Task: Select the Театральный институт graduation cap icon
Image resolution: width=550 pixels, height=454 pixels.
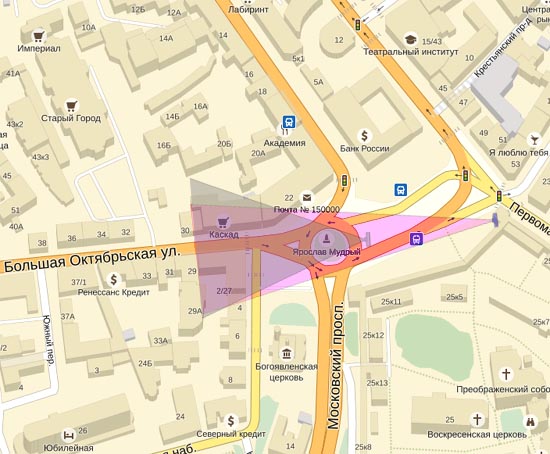Action: tap(410, 39)
